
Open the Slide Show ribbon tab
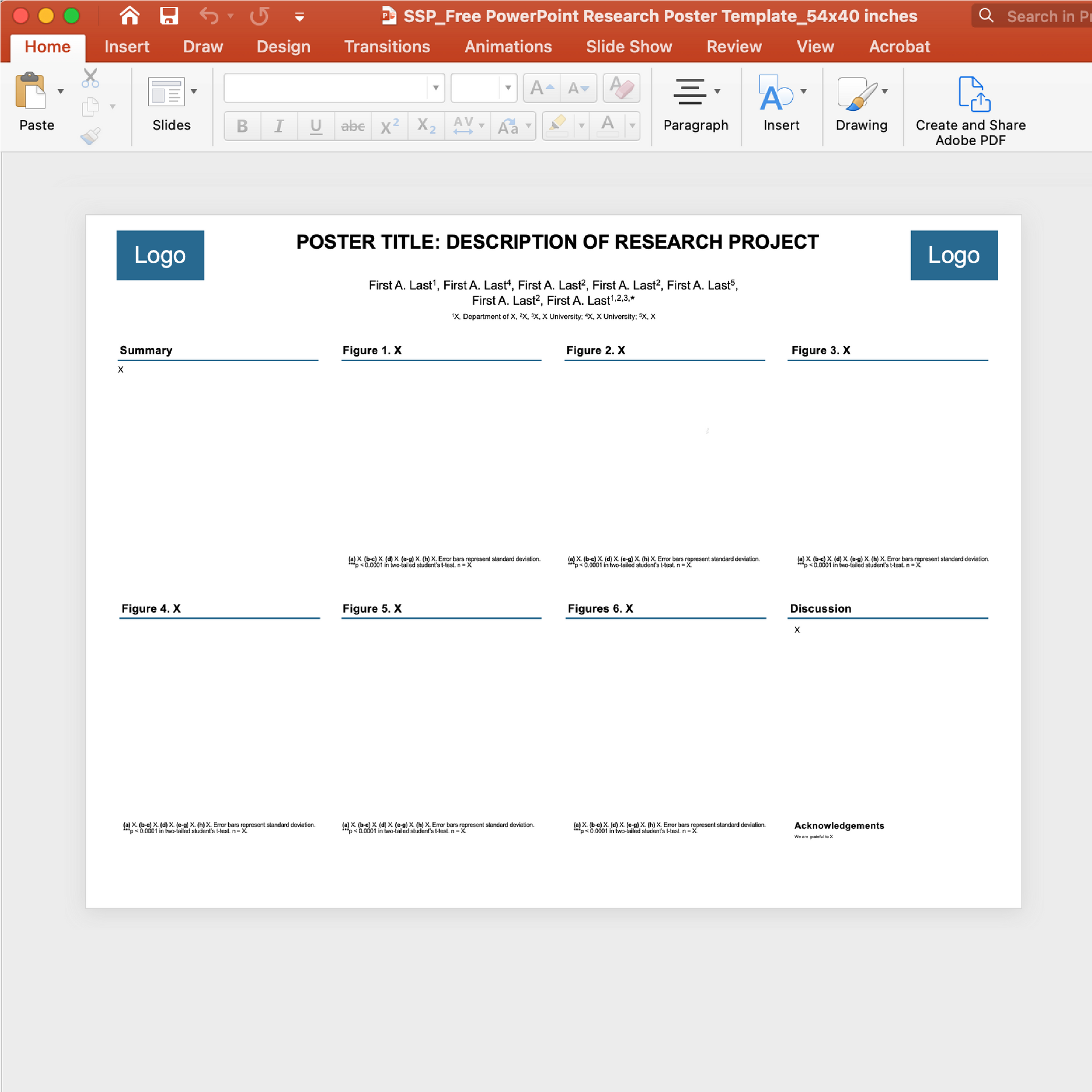click(x=628, y=47)
